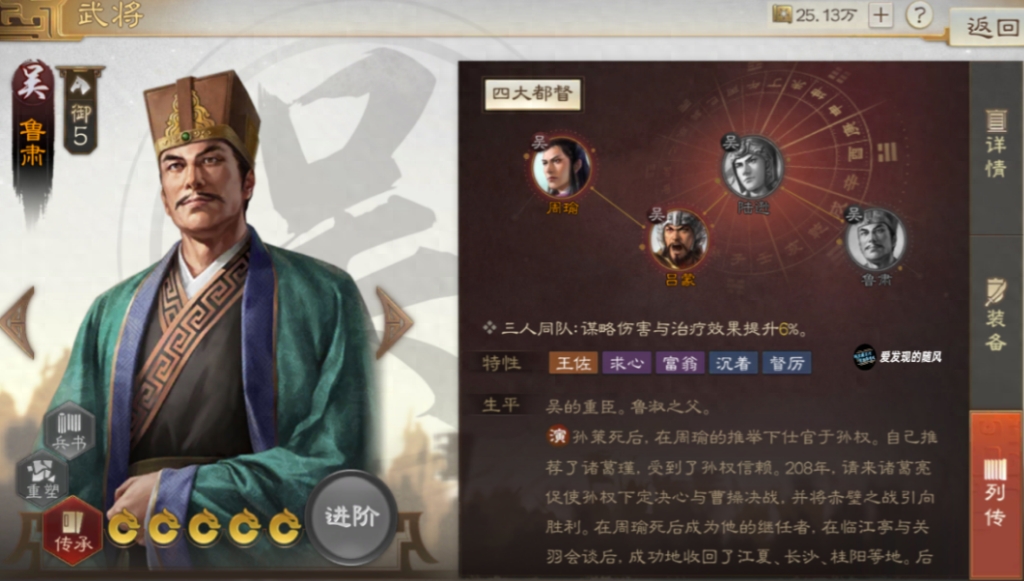Select 吕蒙 portrait in bond chart
Viewport: 1024px width, 581px height.
coord(679,240)
